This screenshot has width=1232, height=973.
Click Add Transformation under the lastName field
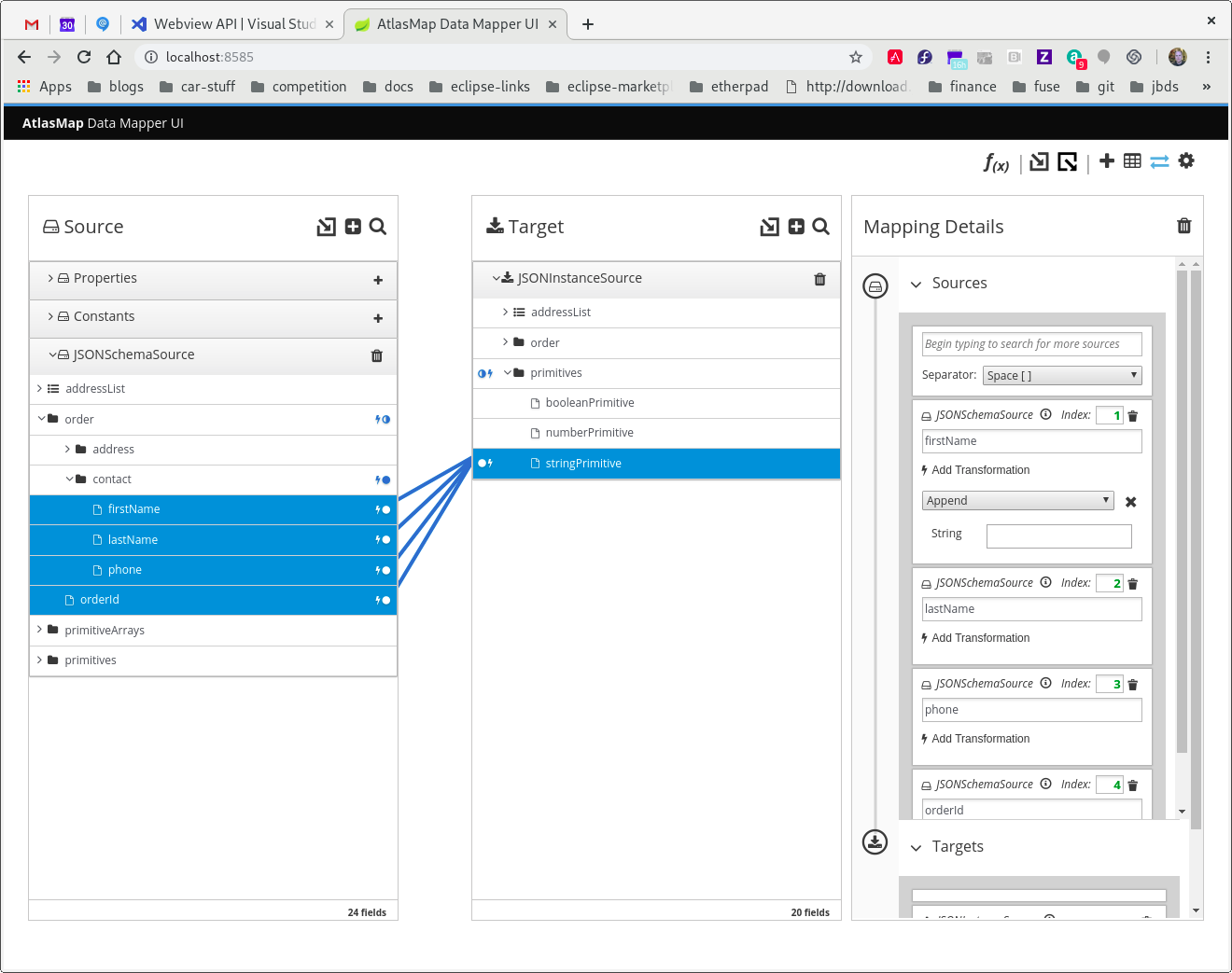tap(976, 638)
